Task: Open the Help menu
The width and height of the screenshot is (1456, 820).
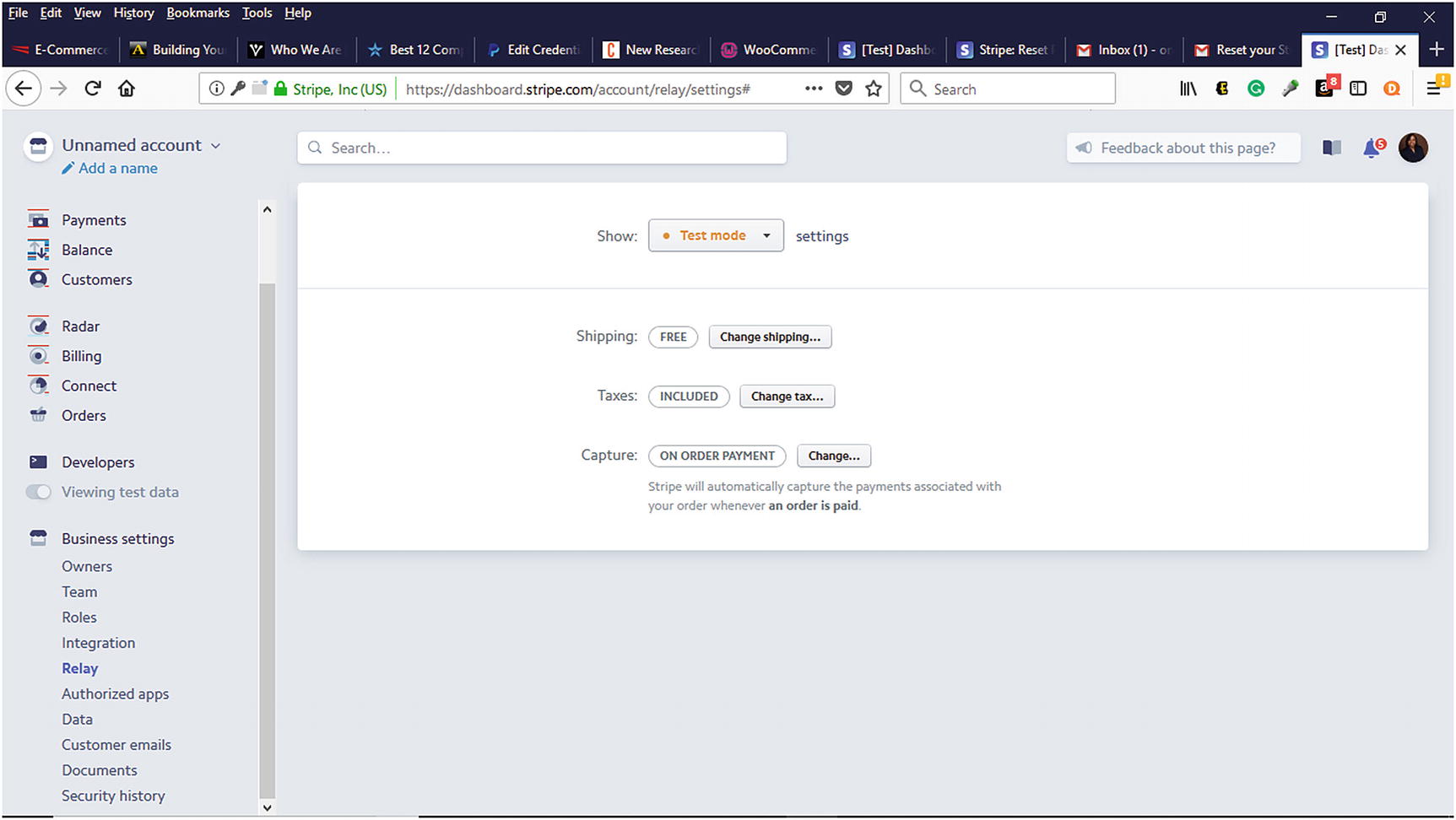Action: click(x=298, y=13)
